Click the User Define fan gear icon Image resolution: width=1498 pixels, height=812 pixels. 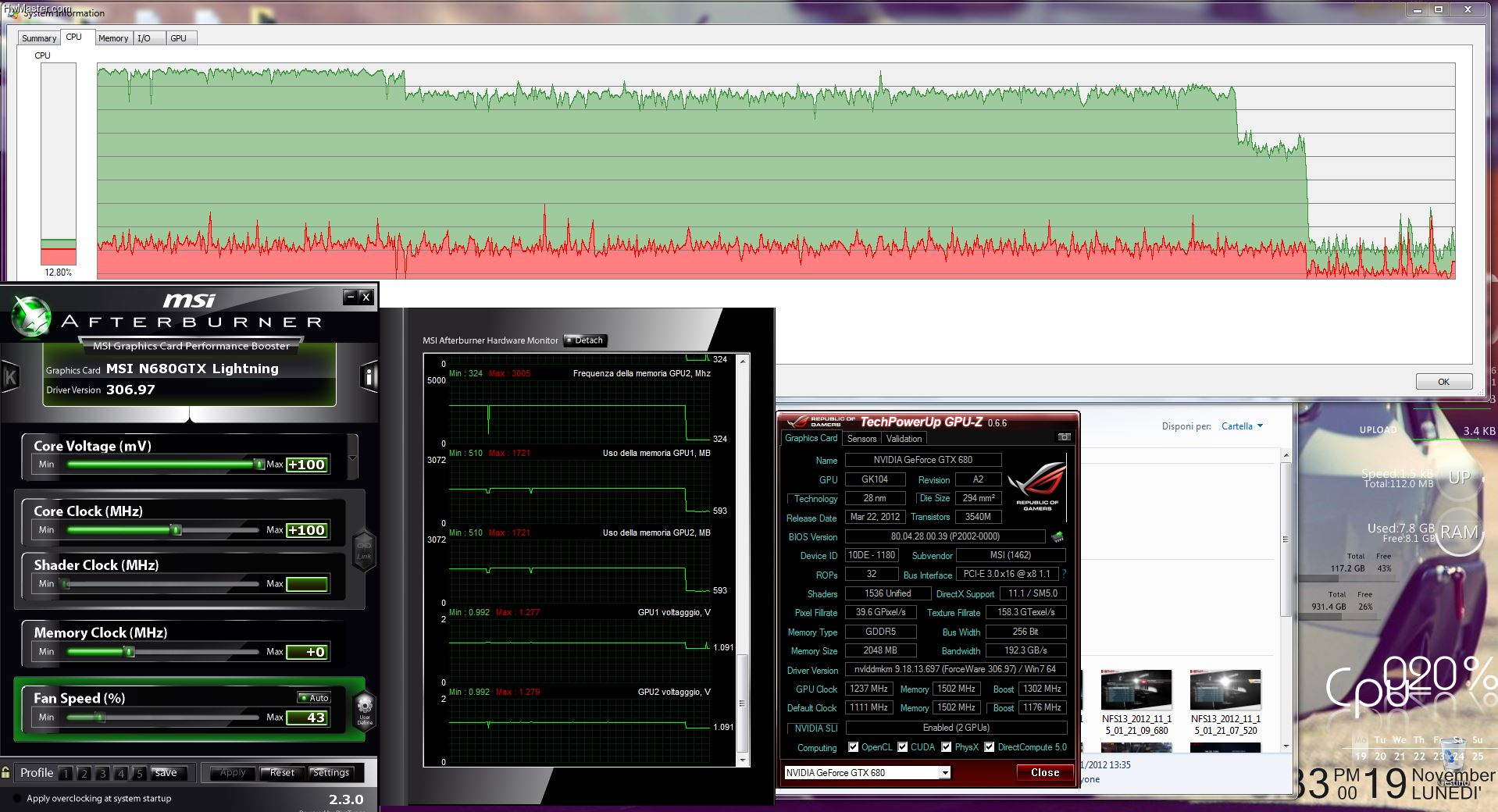365,710
